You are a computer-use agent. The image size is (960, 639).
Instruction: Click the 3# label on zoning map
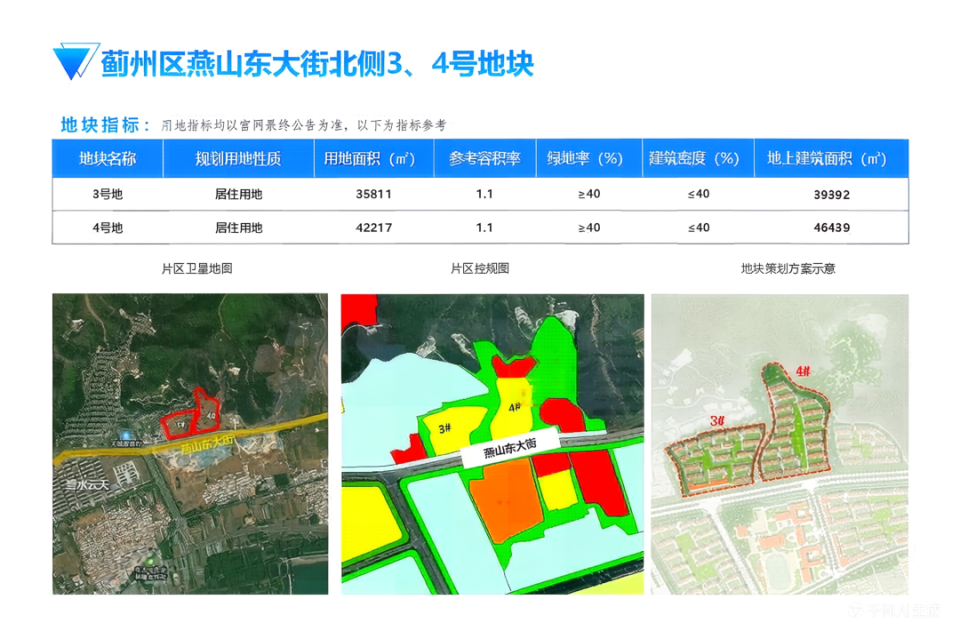pos(446,428)
